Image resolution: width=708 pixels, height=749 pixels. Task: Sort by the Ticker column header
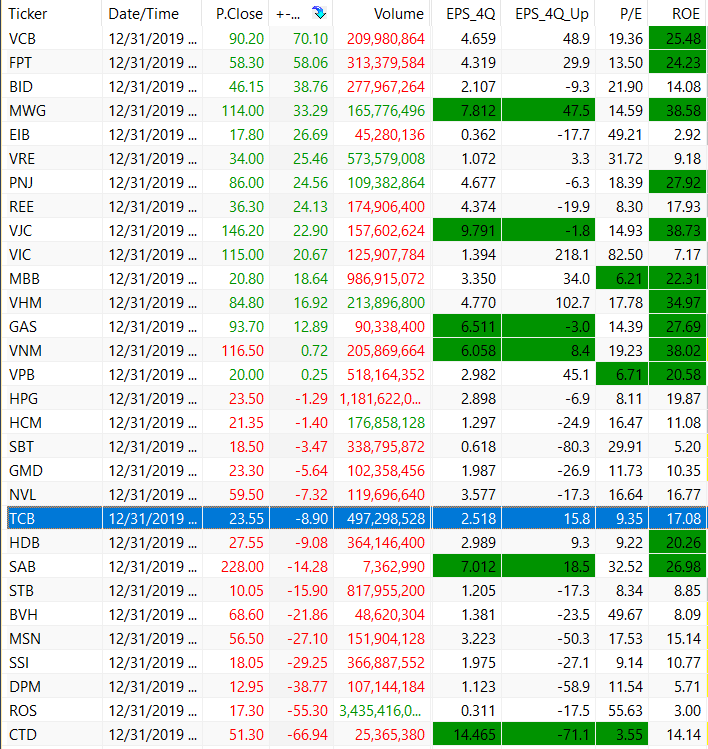28,14
